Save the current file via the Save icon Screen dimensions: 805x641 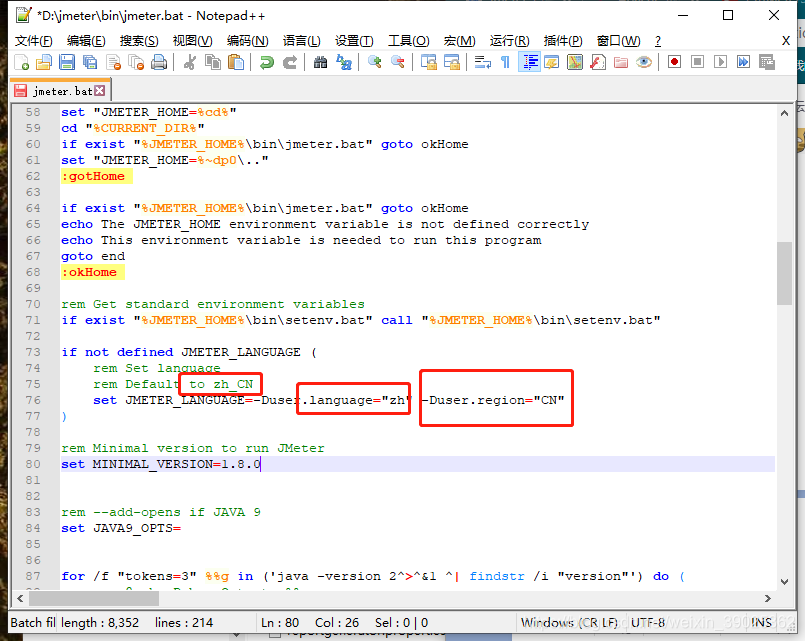[x=67, y=63]
